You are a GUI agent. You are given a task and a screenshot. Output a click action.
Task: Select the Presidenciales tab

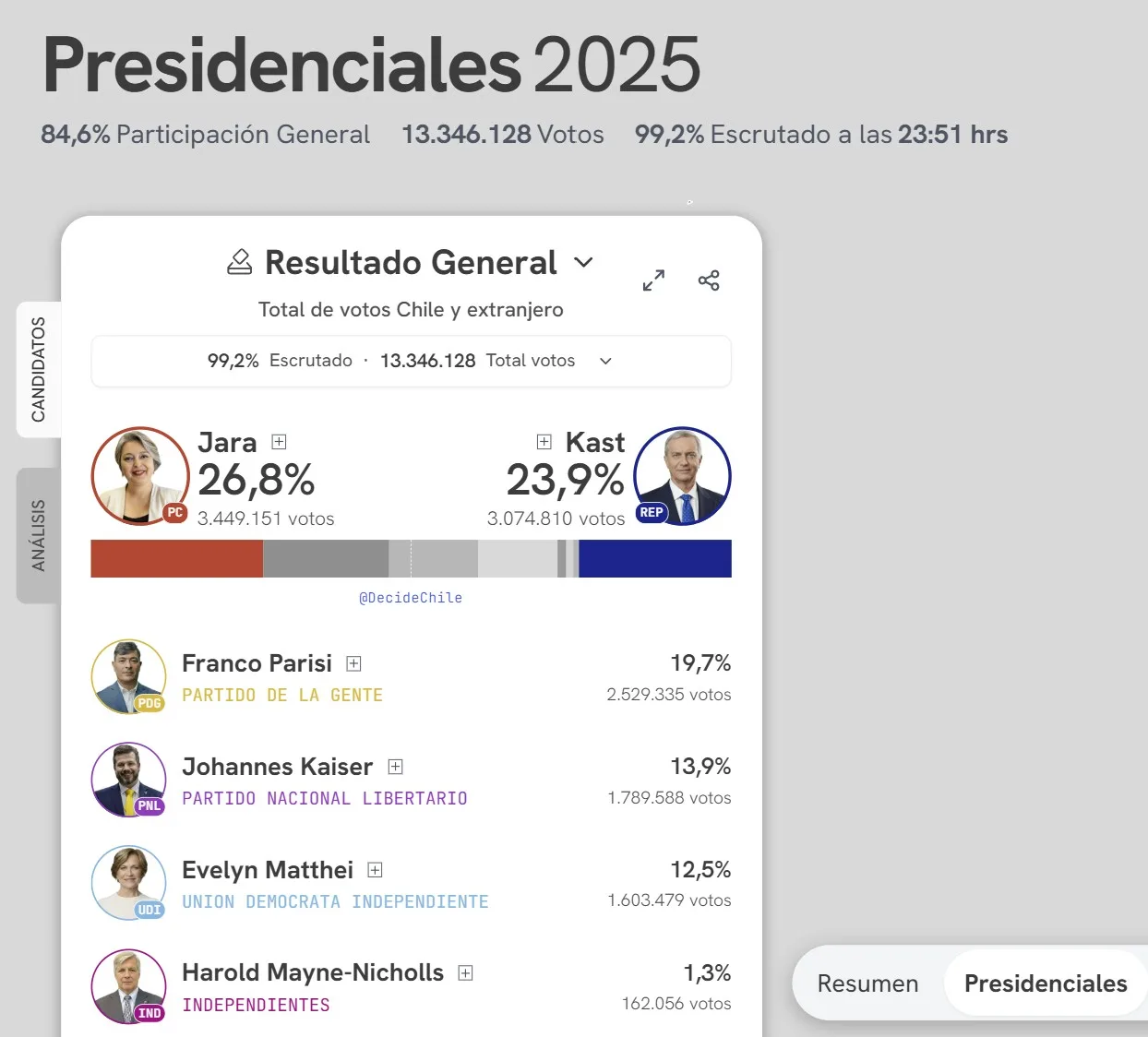coord(1046,983)
